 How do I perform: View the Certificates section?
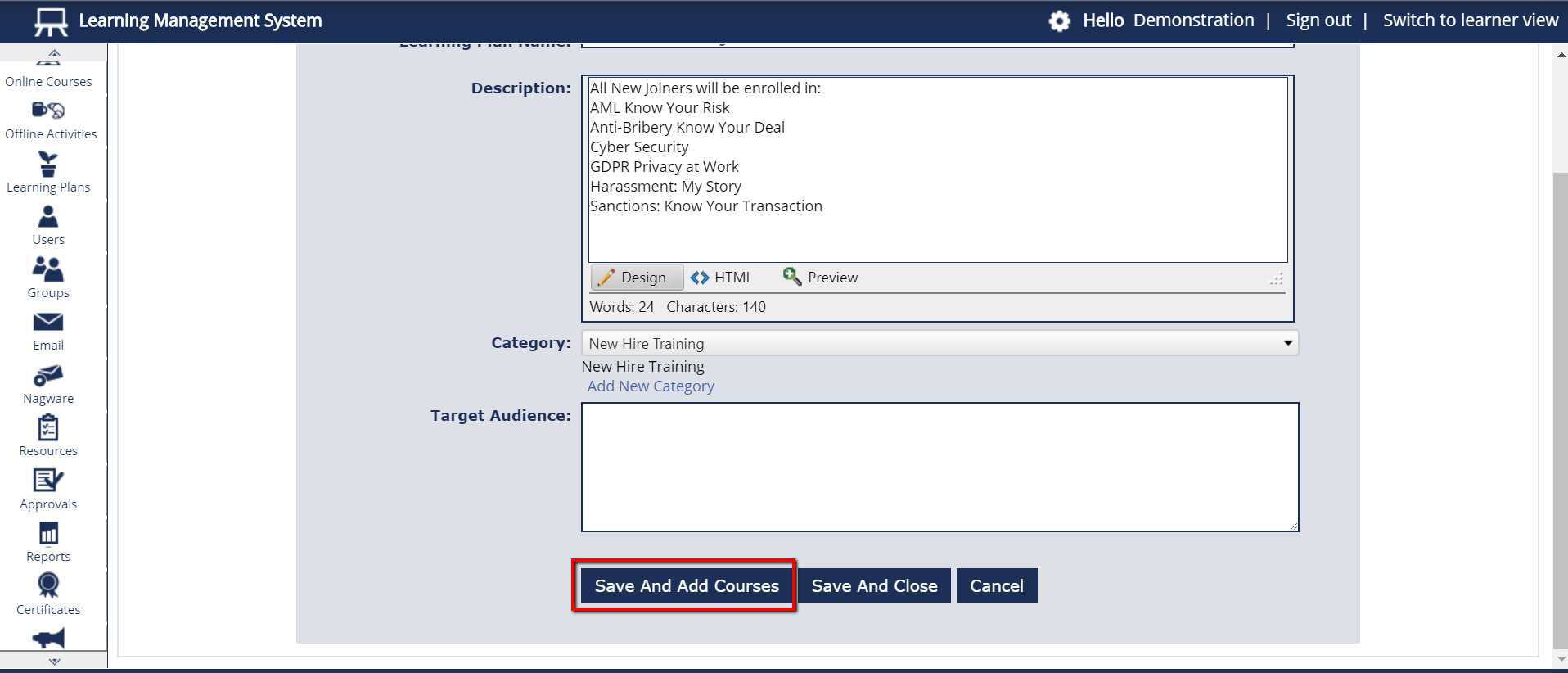click(48, 595)
